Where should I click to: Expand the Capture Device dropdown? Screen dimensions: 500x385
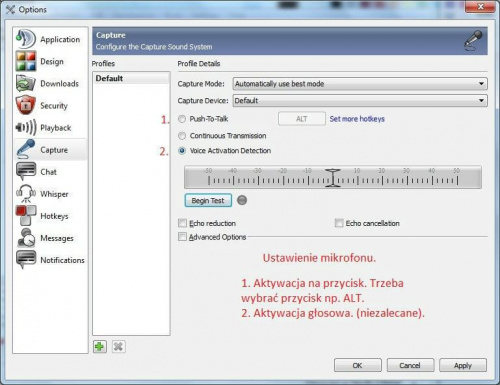[360, 101]
